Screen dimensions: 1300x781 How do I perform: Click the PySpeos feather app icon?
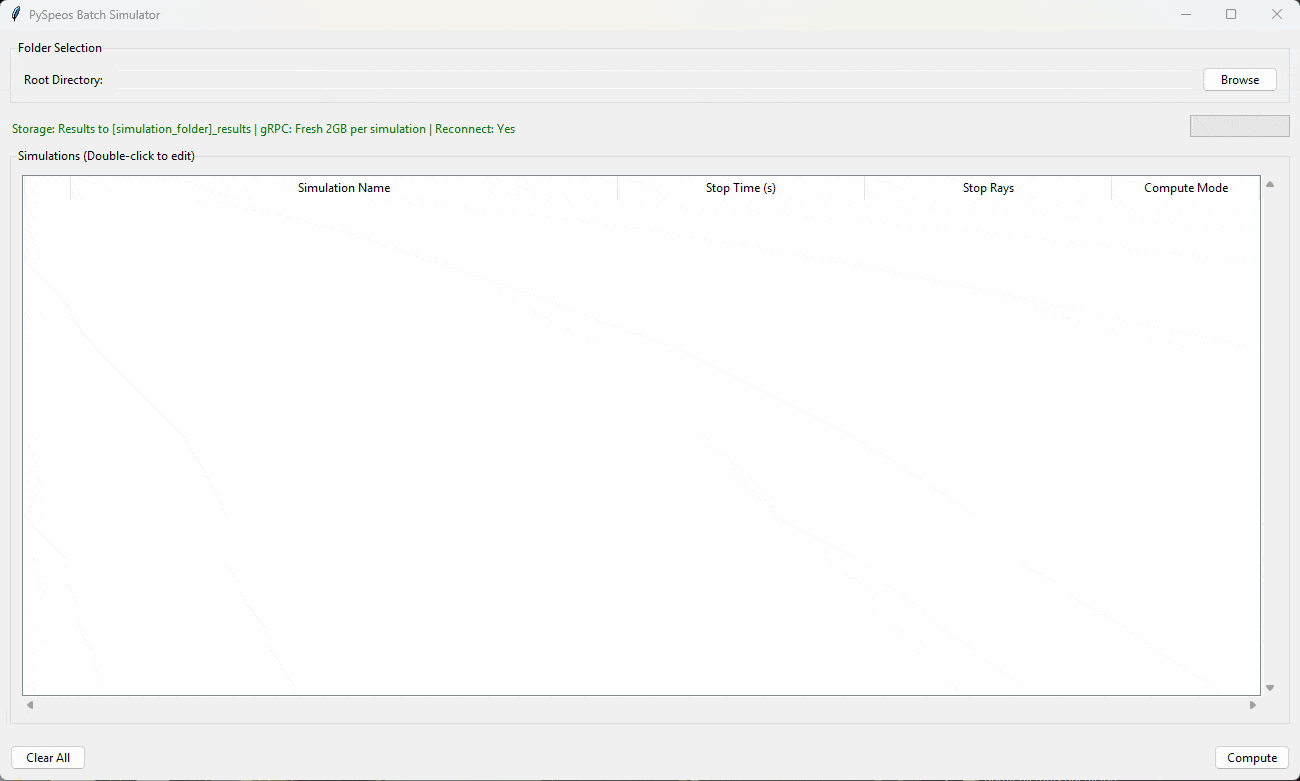15,15
